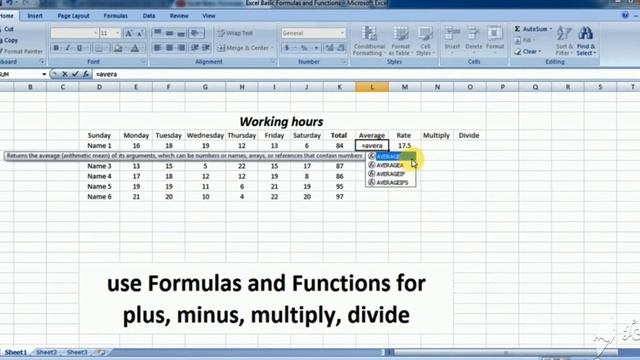
Task: Open Find & Select binoculars menu
Action: (x=586, y=41)
